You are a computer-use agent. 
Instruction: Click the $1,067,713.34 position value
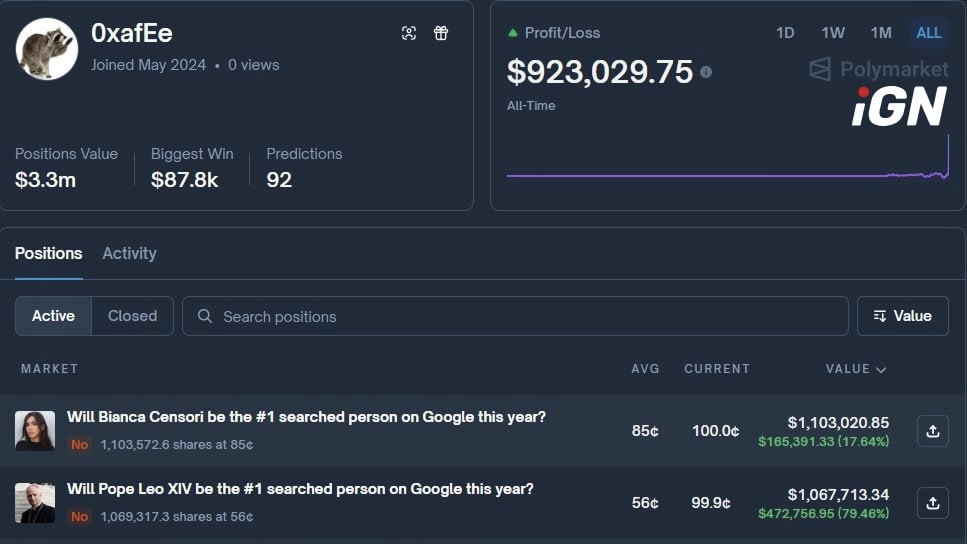pyautogui.click(x=838, y=495)
